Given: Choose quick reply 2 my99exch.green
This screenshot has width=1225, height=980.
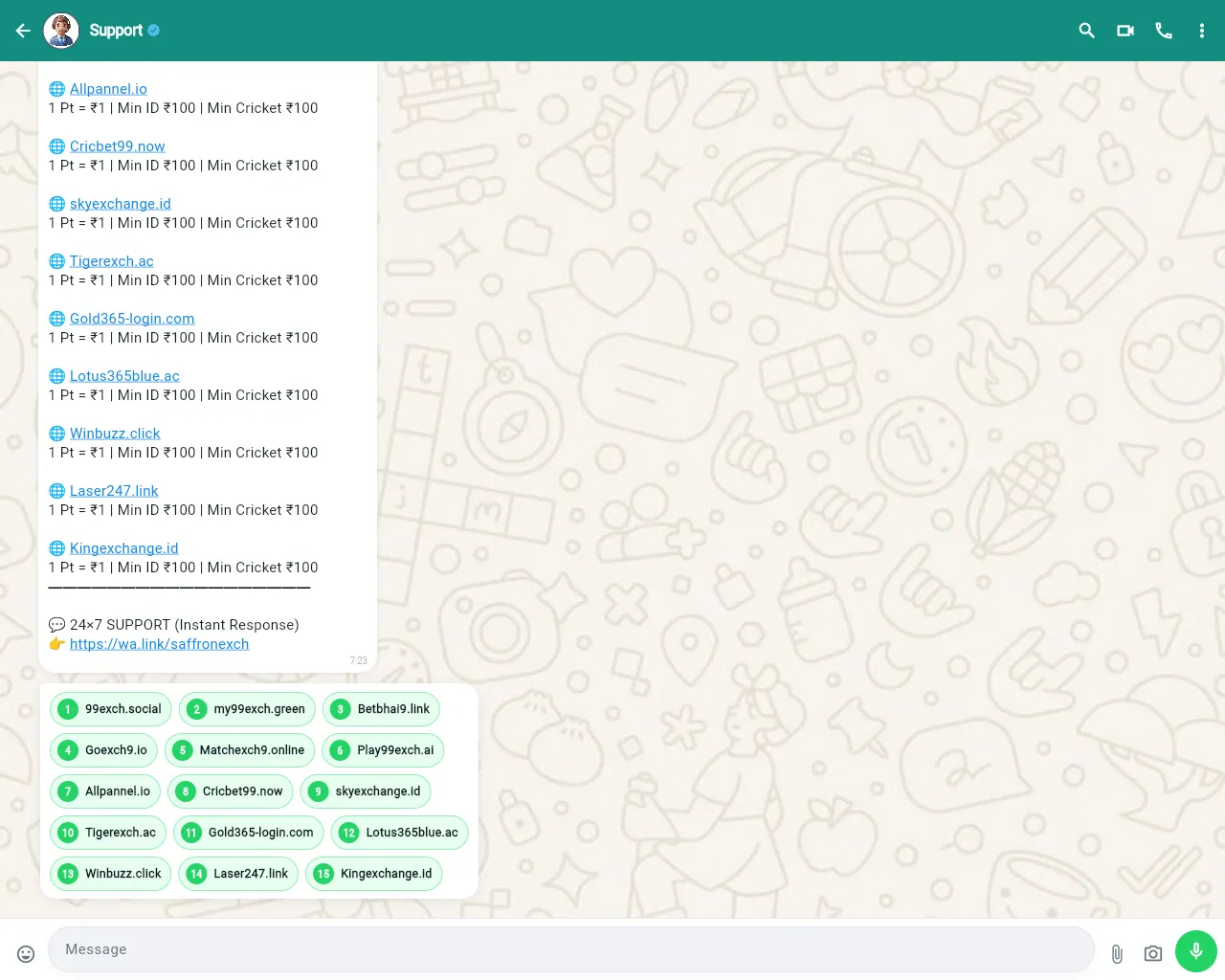Looking at the screenshot, I should point(247,709).
